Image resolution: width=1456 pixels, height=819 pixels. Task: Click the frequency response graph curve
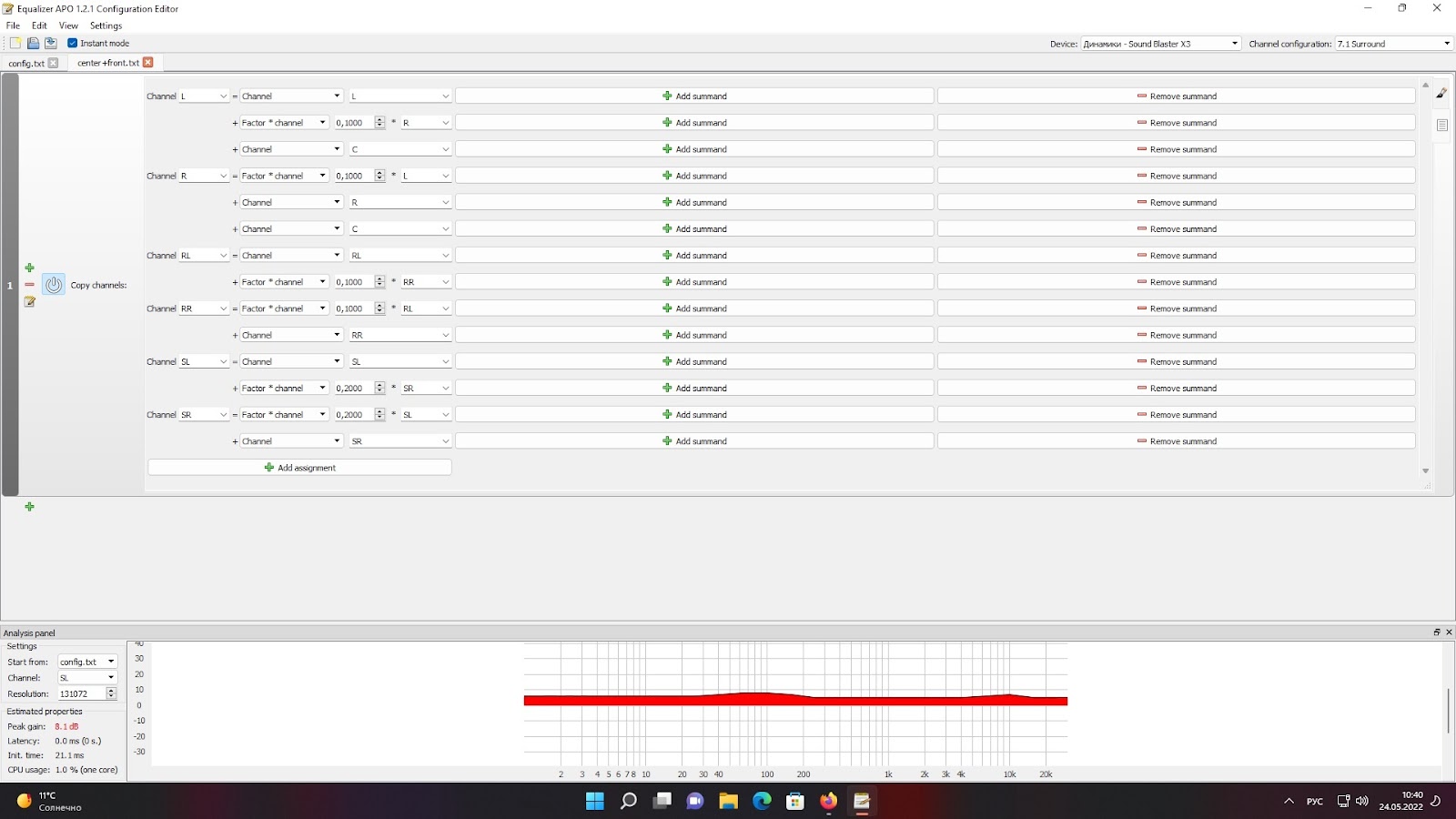[795, 700]
